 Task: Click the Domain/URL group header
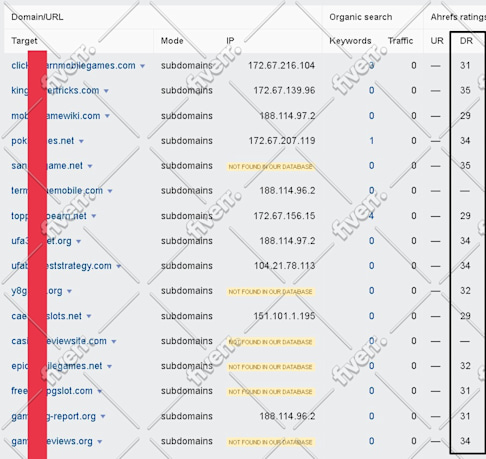37,17
